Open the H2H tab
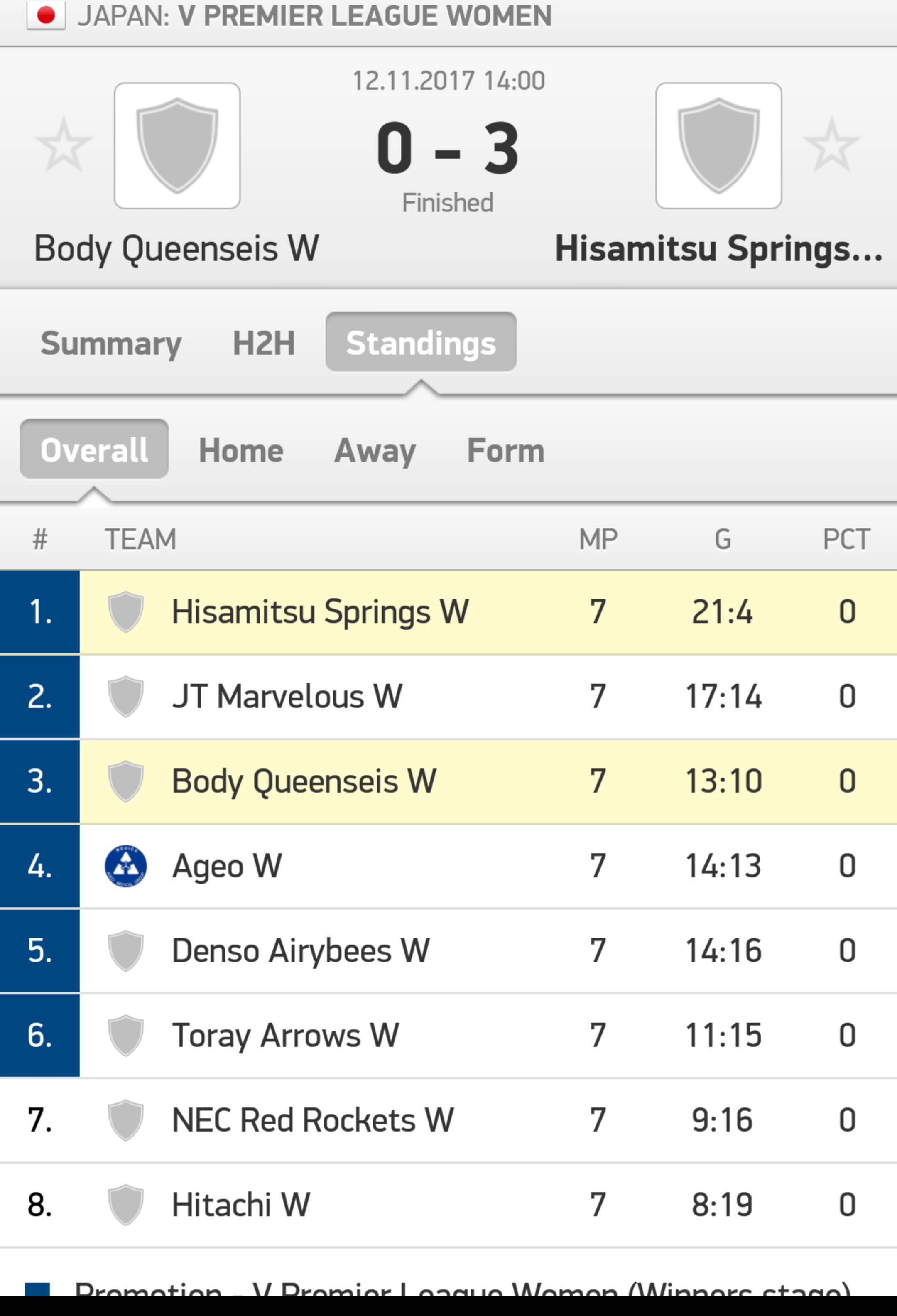Viewport: 897px width, 1316px height. [264, 343]
